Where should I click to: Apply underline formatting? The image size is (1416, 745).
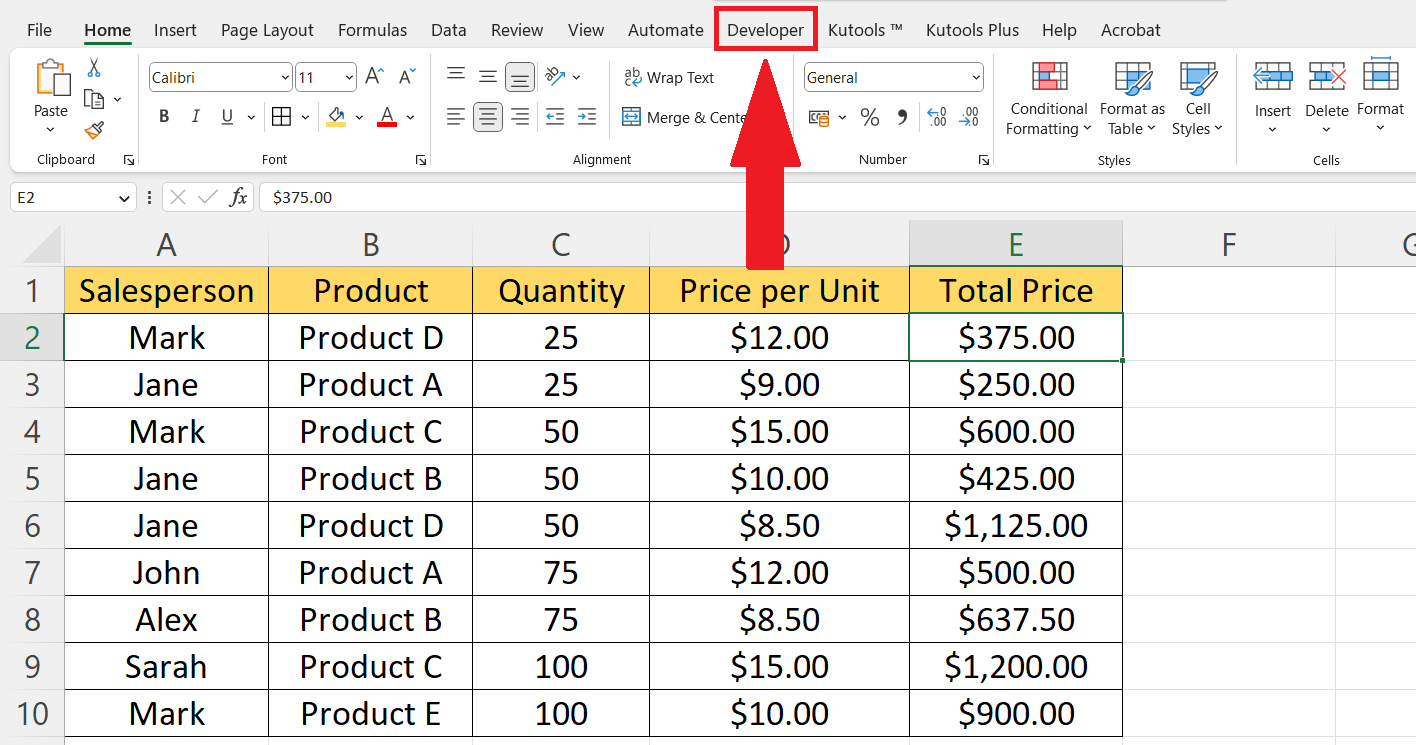point(227,116)
